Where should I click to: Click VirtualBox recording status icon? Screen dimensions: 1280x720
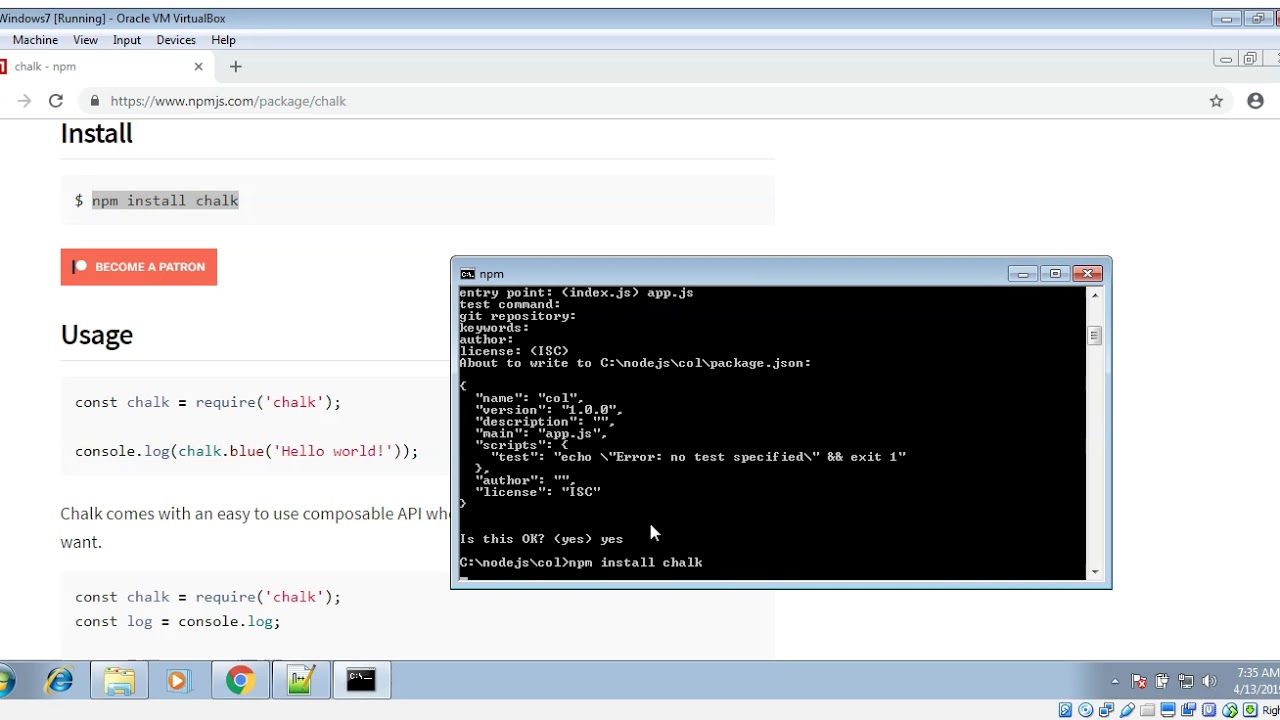click(x=1188, y=710)
